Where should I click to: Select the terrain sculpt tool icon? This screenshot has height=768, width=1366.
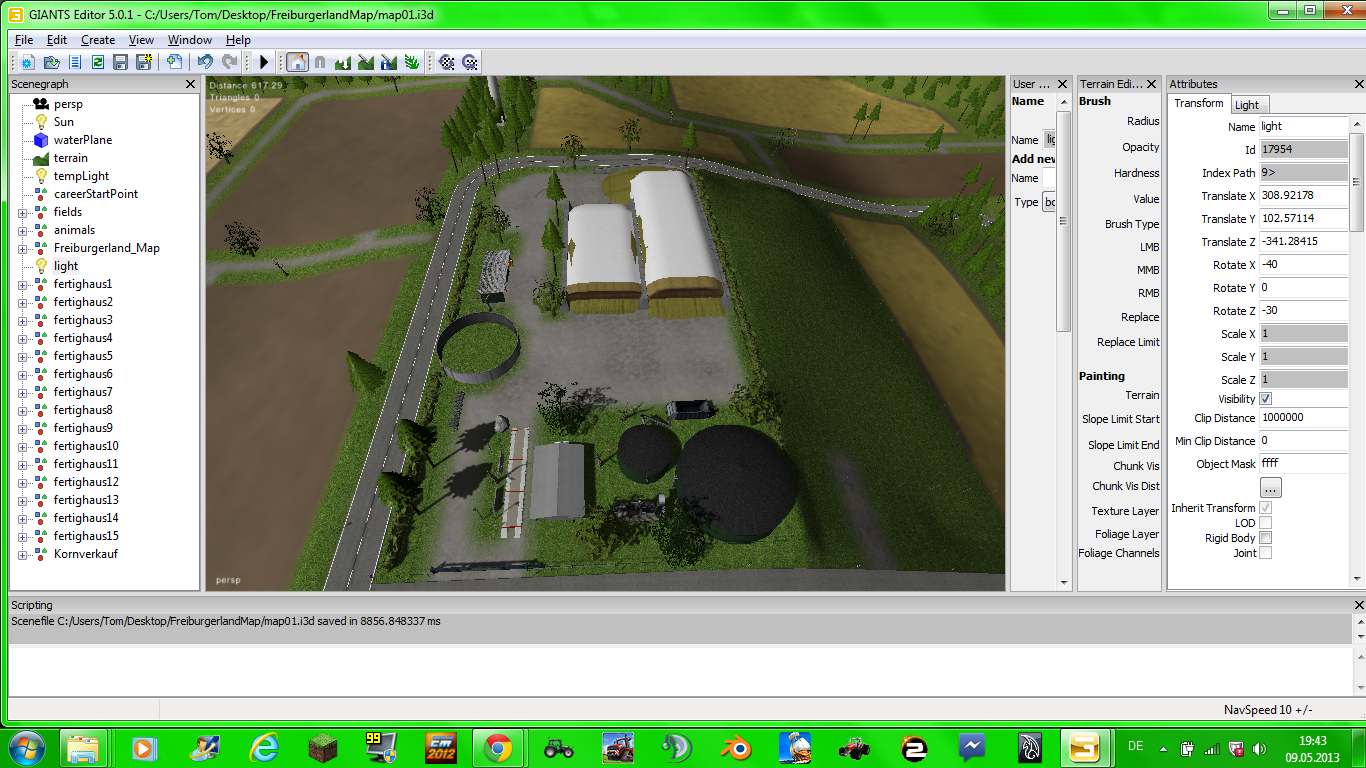343,62
